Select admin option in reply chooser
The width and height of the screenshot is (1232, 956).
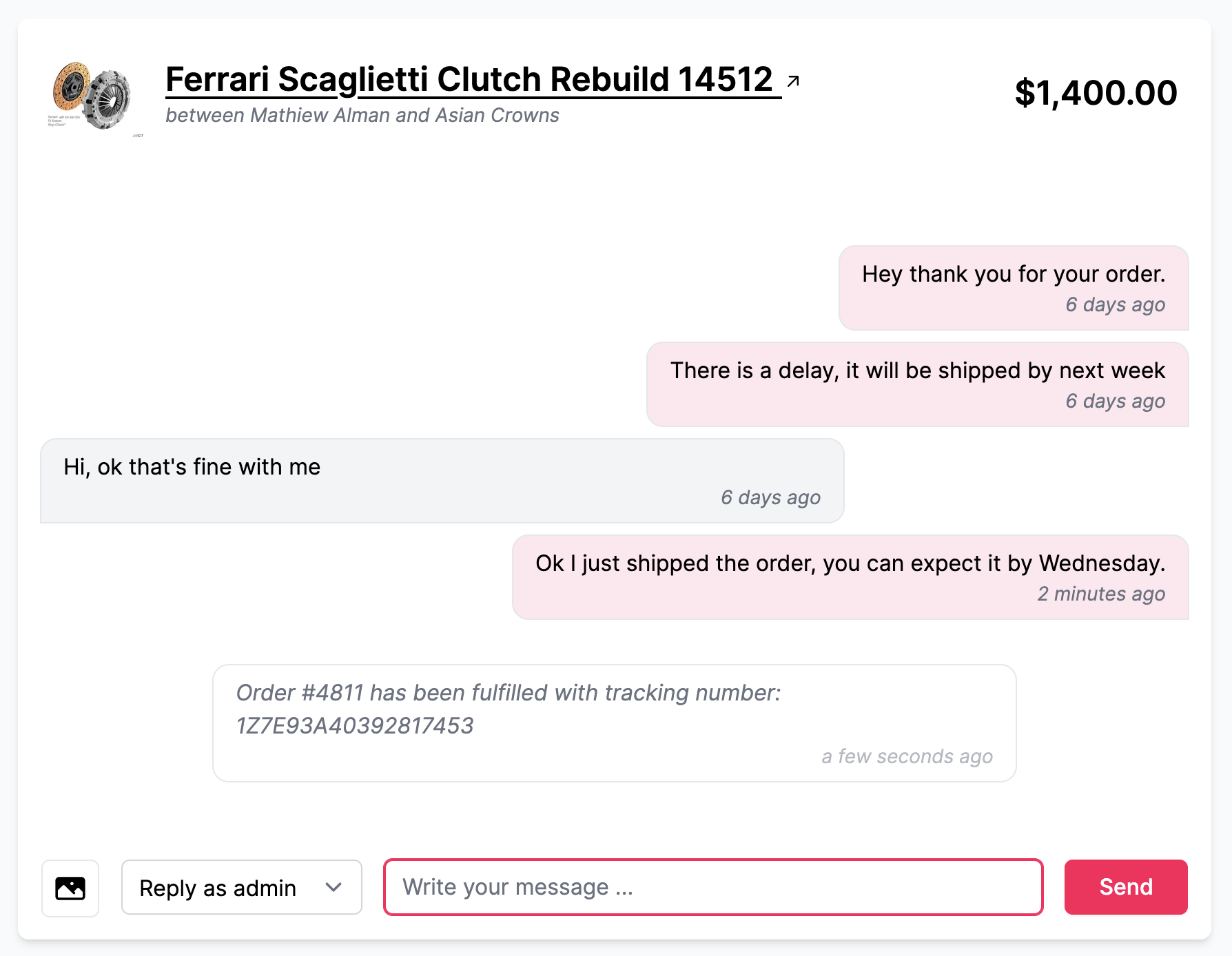pyautogui.click(x=240, y=889)
